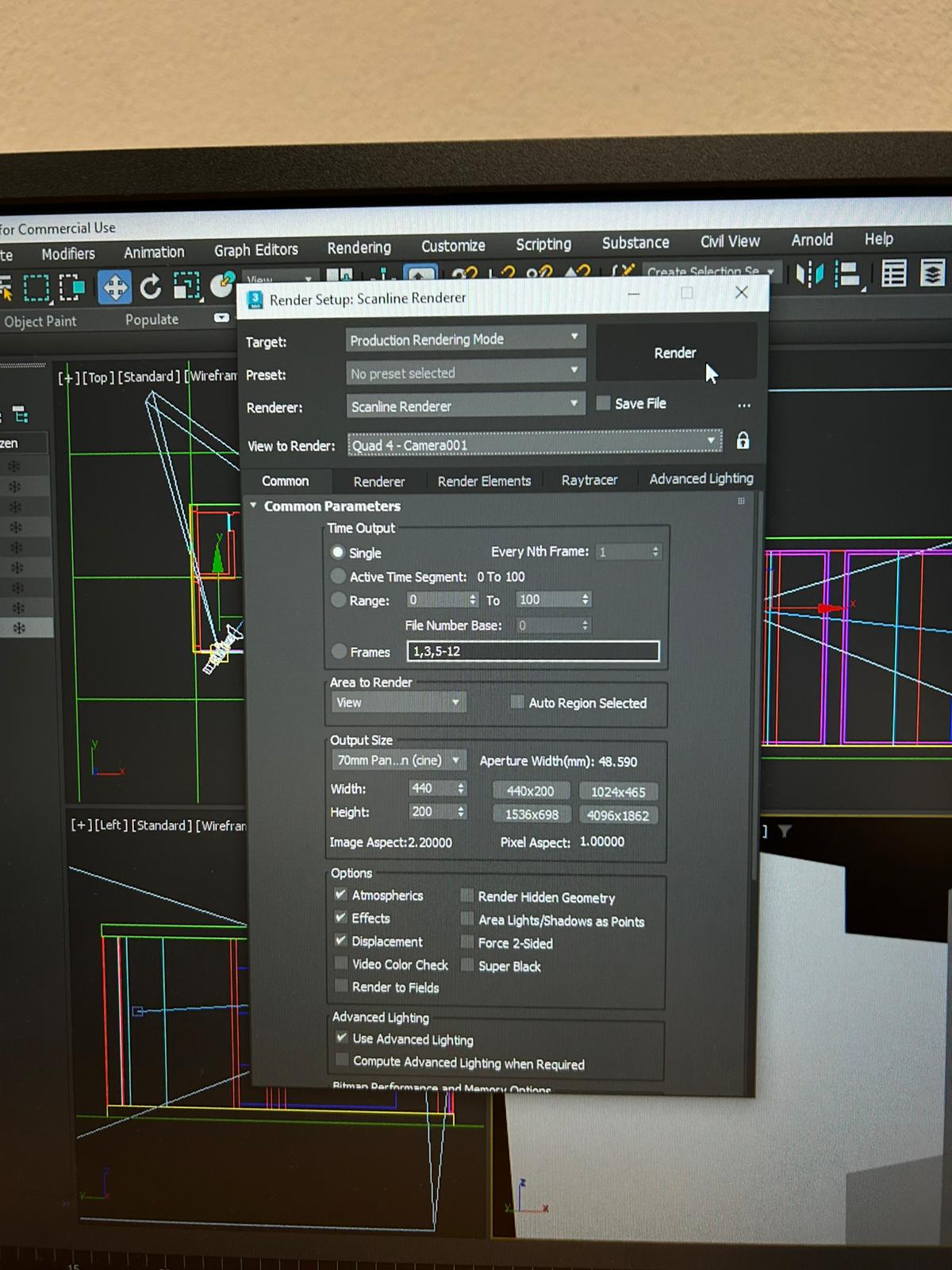The width and height of the screenshot is (952, 1270).
Task: Apply the 4096x1862 size preset
Action: pos(618,816)
